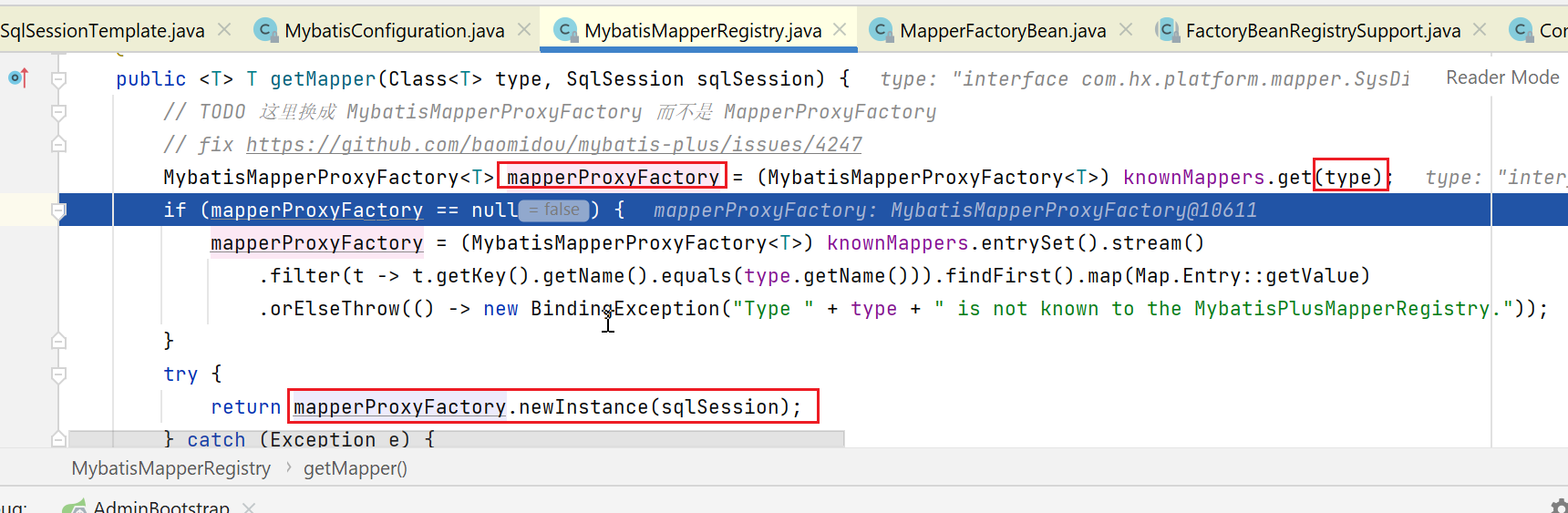This screenshot has width=1568, height=513.
Task: Close the AdminBootstrap debug tab
Action: click(249, 507)
